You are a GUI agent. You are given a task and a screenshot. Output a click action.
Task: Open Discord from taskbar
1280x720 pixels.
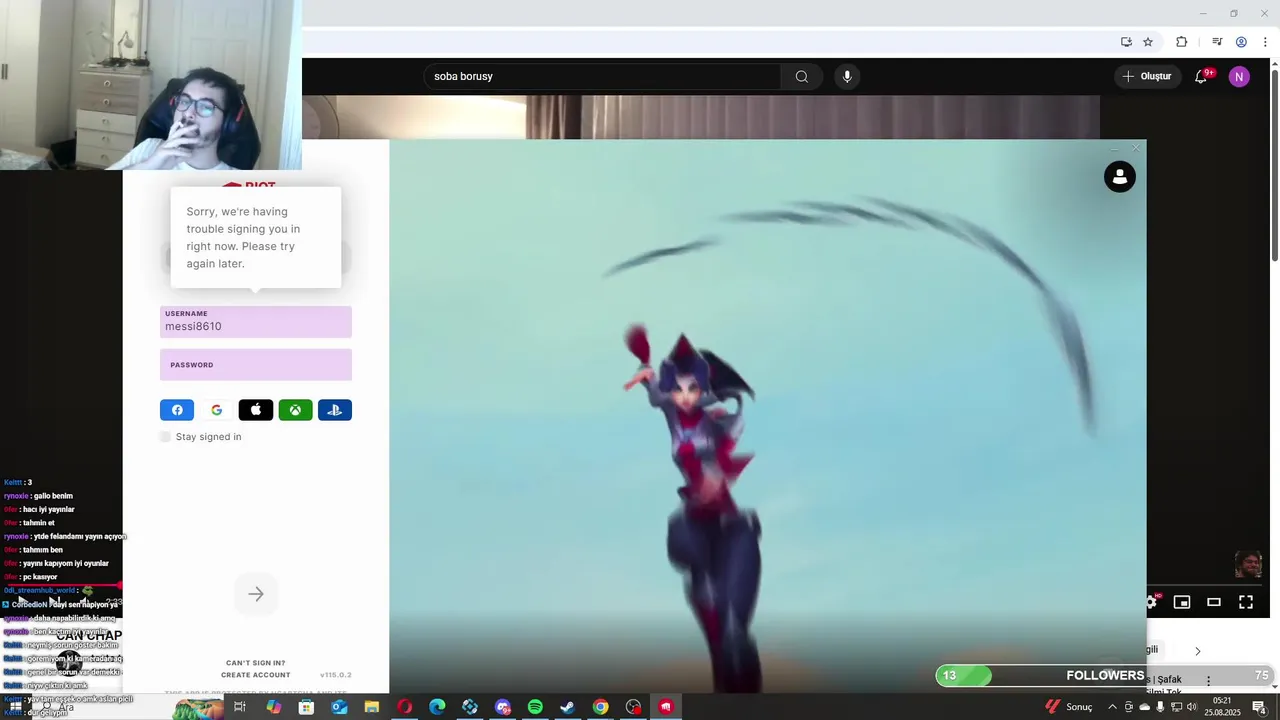click(502, 707)
